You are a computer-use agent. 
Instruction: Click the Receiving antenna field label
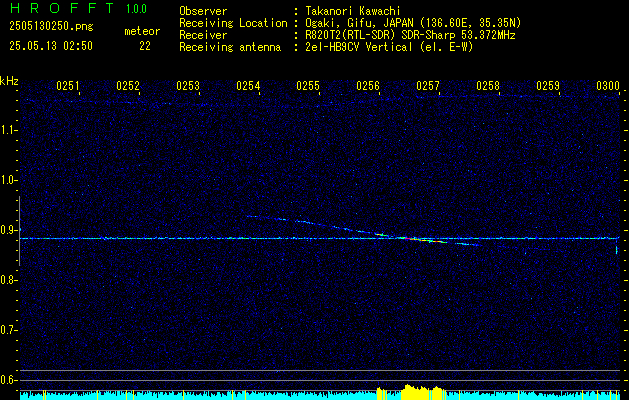click(230, 47)
